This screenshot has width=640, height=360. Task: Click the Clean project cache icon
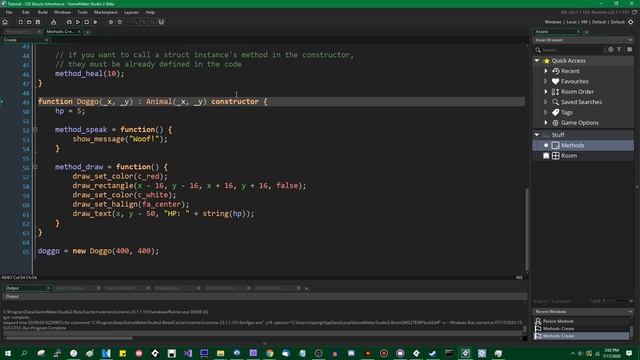95,22
